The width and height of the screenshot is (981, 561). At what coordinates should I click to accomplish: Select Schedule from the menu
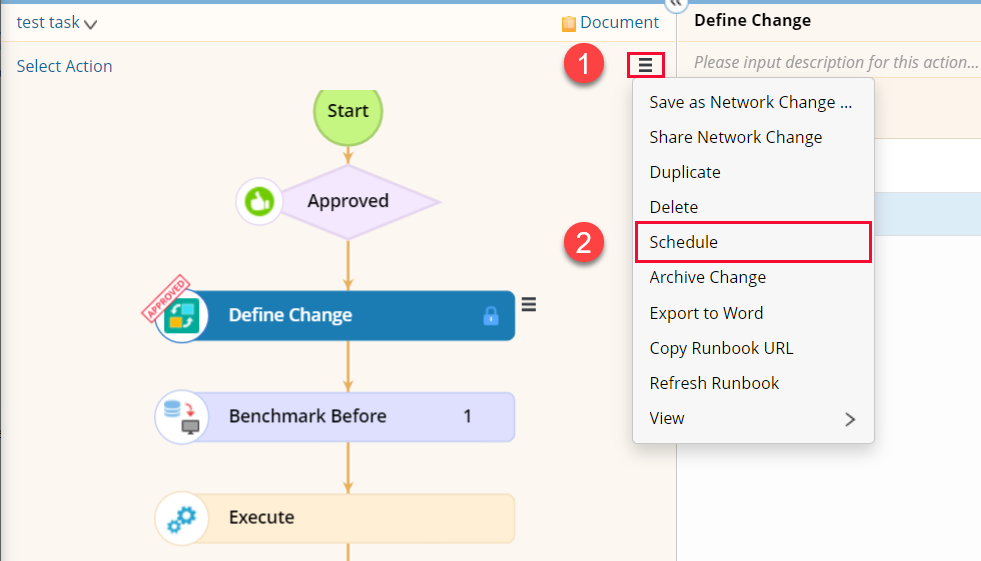[684, 242]
